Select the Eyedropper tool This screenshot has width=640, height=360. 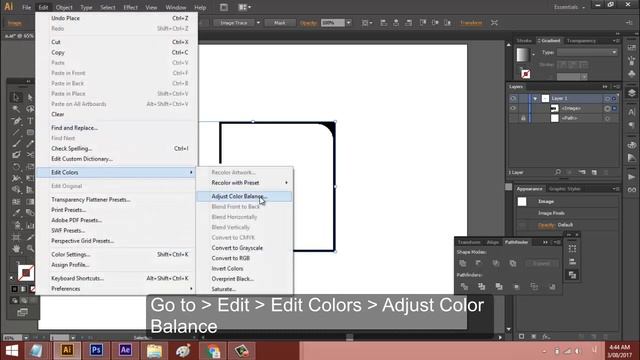click(x=16, y=213)
